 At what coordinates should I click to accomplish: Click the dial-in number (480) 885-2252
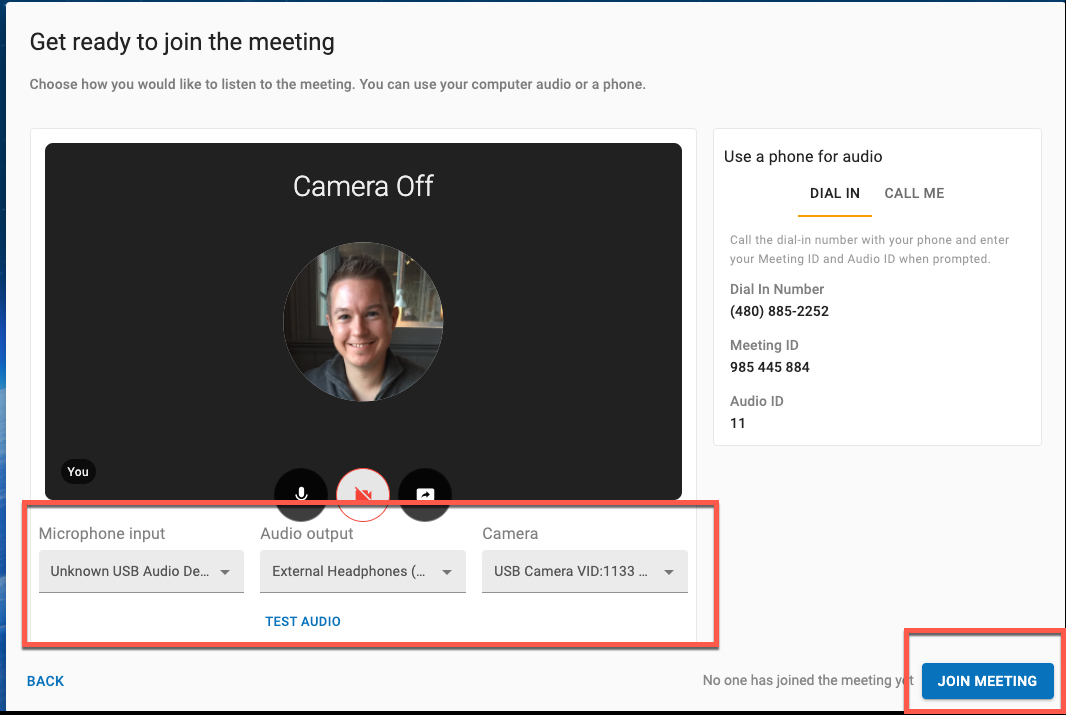click(779, 311)
